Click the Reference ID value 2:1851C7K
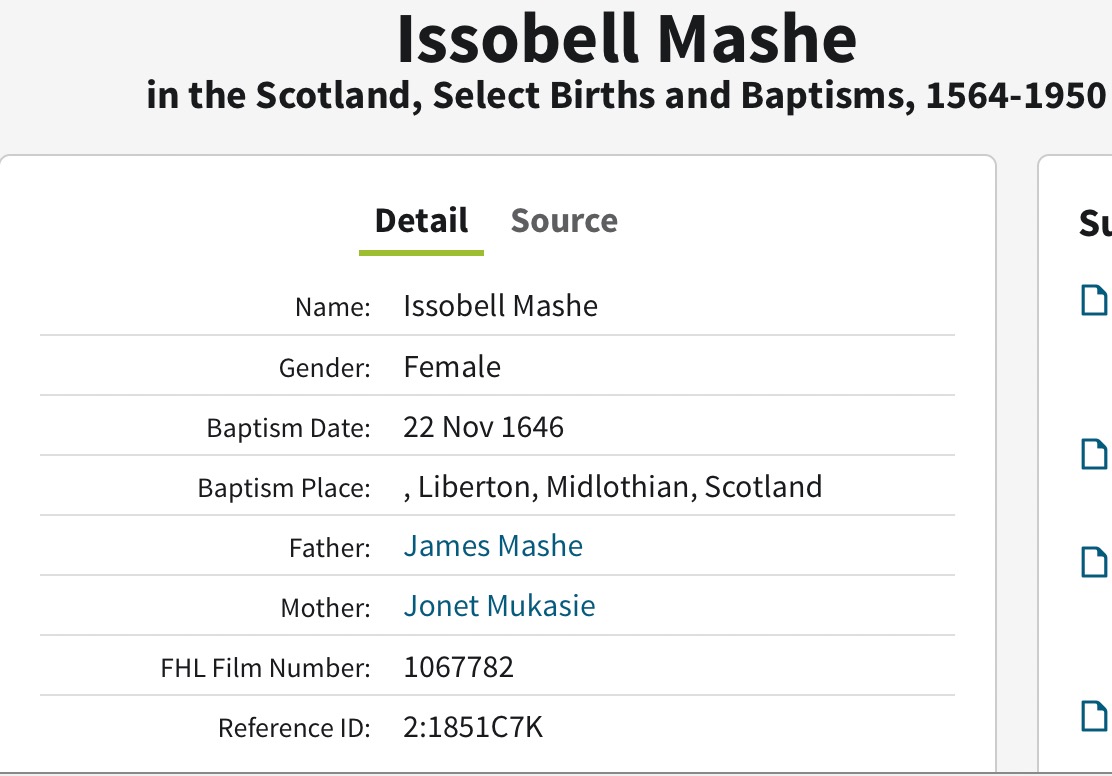Screen dimensions: 1112x776 (x=473, y=727)
